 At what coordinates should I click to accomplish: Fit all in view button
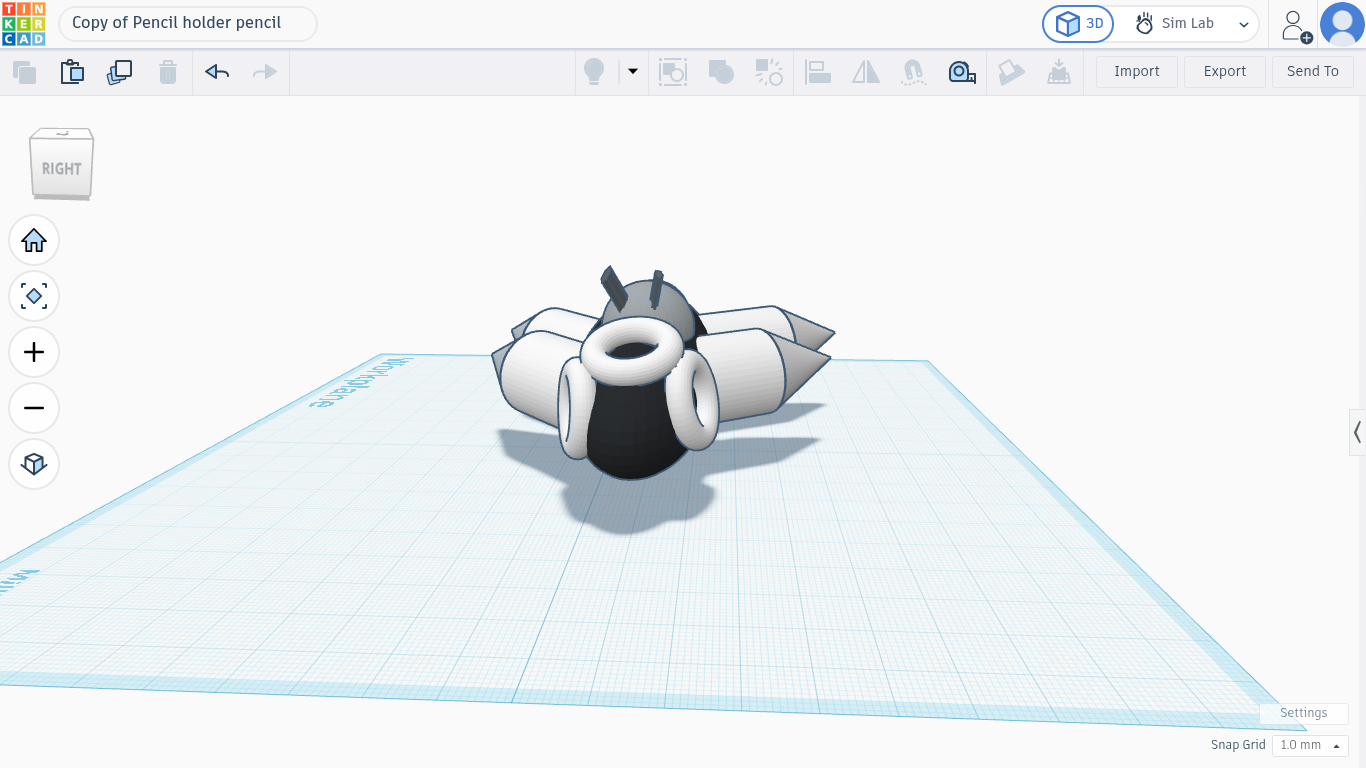click(x=34, y=296)
